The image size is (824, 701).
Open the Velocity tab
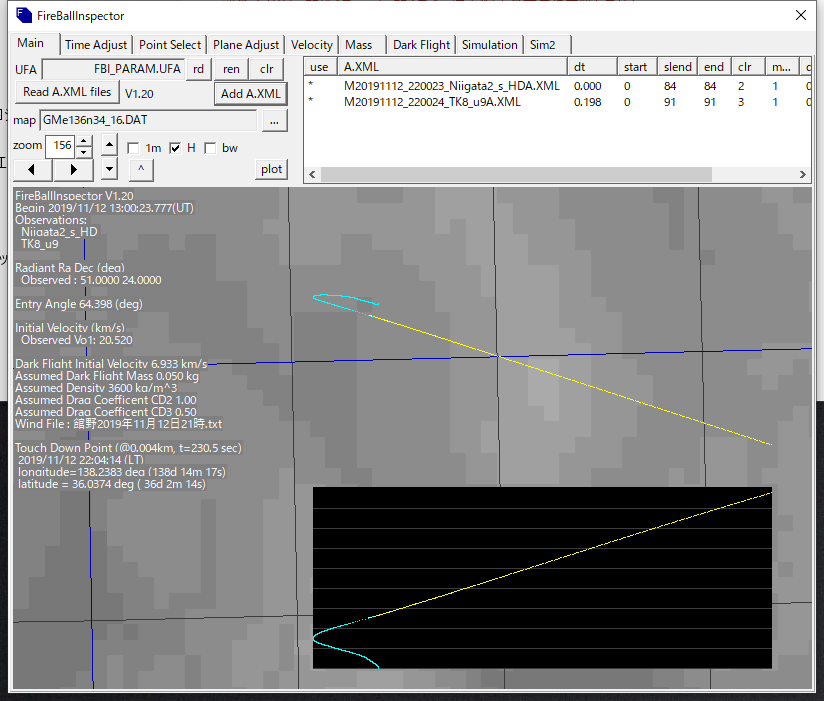(312, 45)
